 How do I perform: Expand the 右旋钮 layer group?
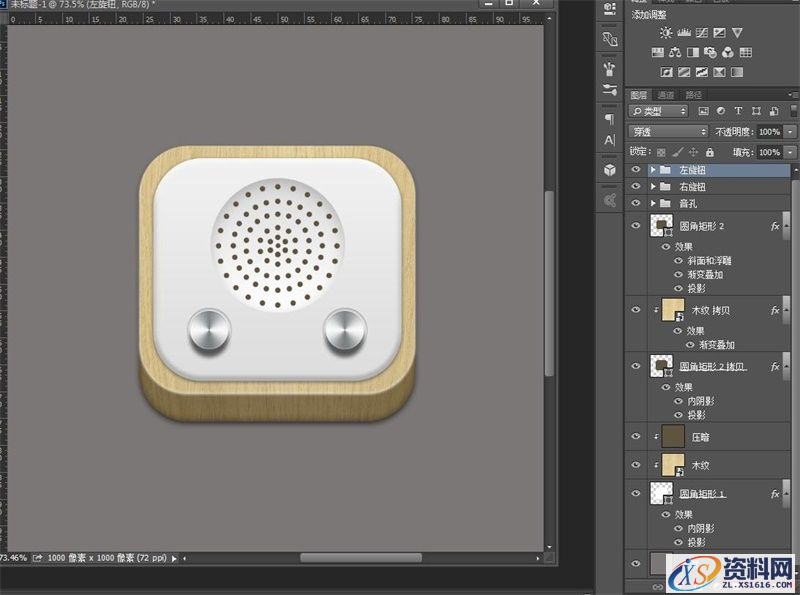(x=653, y=187)
